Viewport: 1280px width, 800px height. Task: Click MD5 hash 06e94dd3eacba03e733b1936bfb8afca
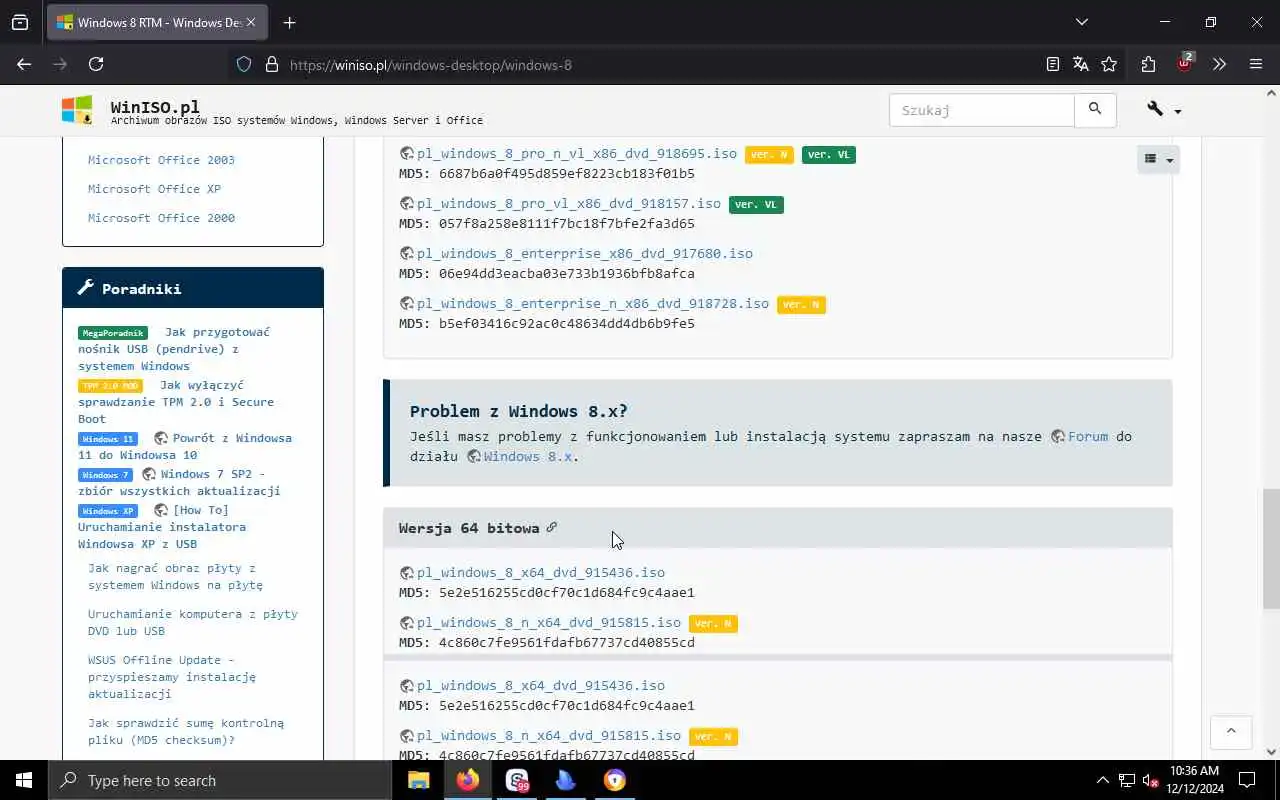567,274
